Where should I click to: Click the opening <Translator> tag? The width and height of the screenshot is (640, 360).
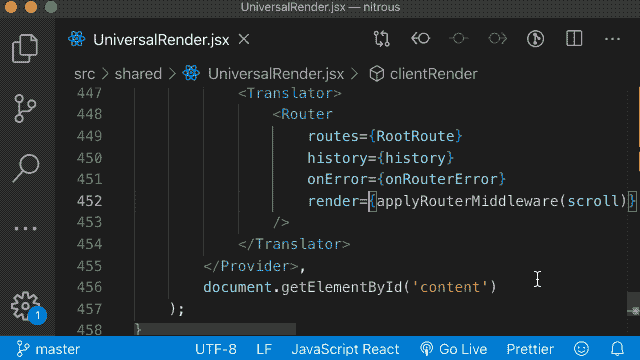[x=290, y=93]
